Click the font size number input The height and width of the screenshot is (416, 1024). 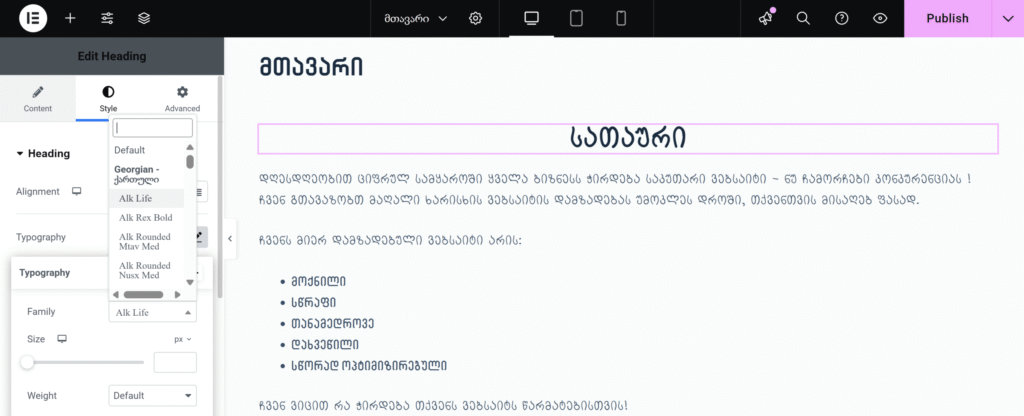[x=175, y=362]
